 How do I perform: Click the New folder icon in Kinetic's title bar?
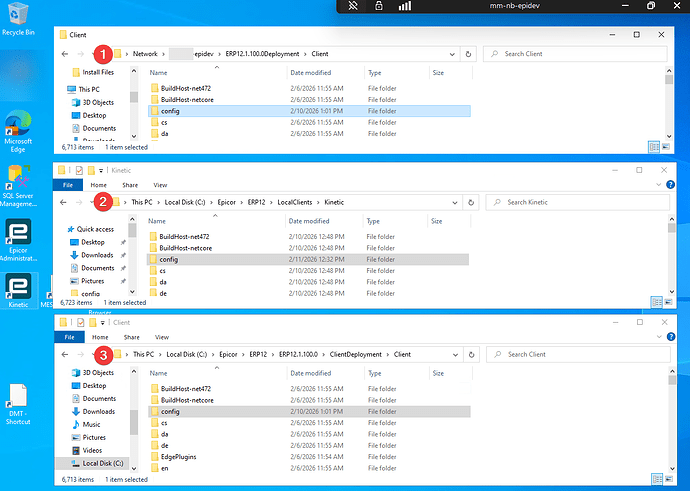(91, 170)
